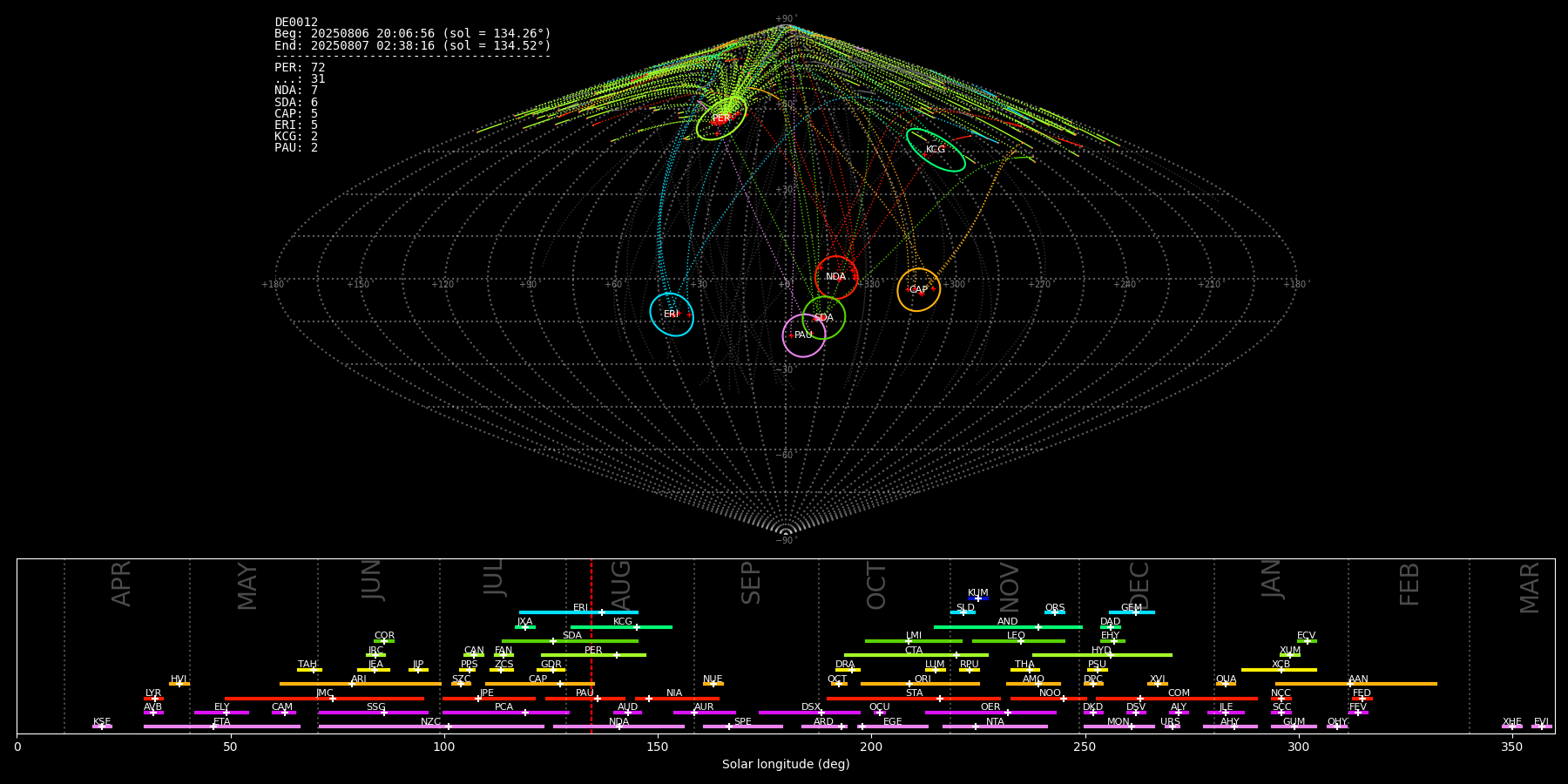This screenshot has width=1568, height=784.
Task: Click the NOO bar in the shower timeline
Action: coord(1049,699)
